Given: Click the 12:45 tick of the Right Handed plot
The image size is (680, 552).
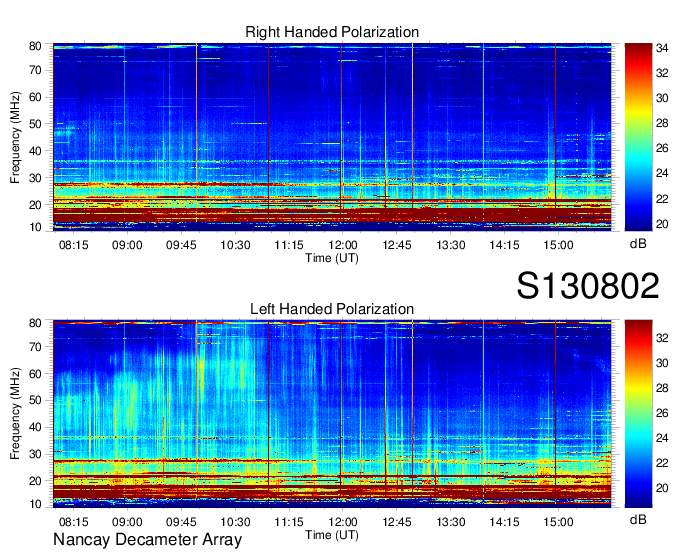Looking at the screenshot, I should 396,245.
